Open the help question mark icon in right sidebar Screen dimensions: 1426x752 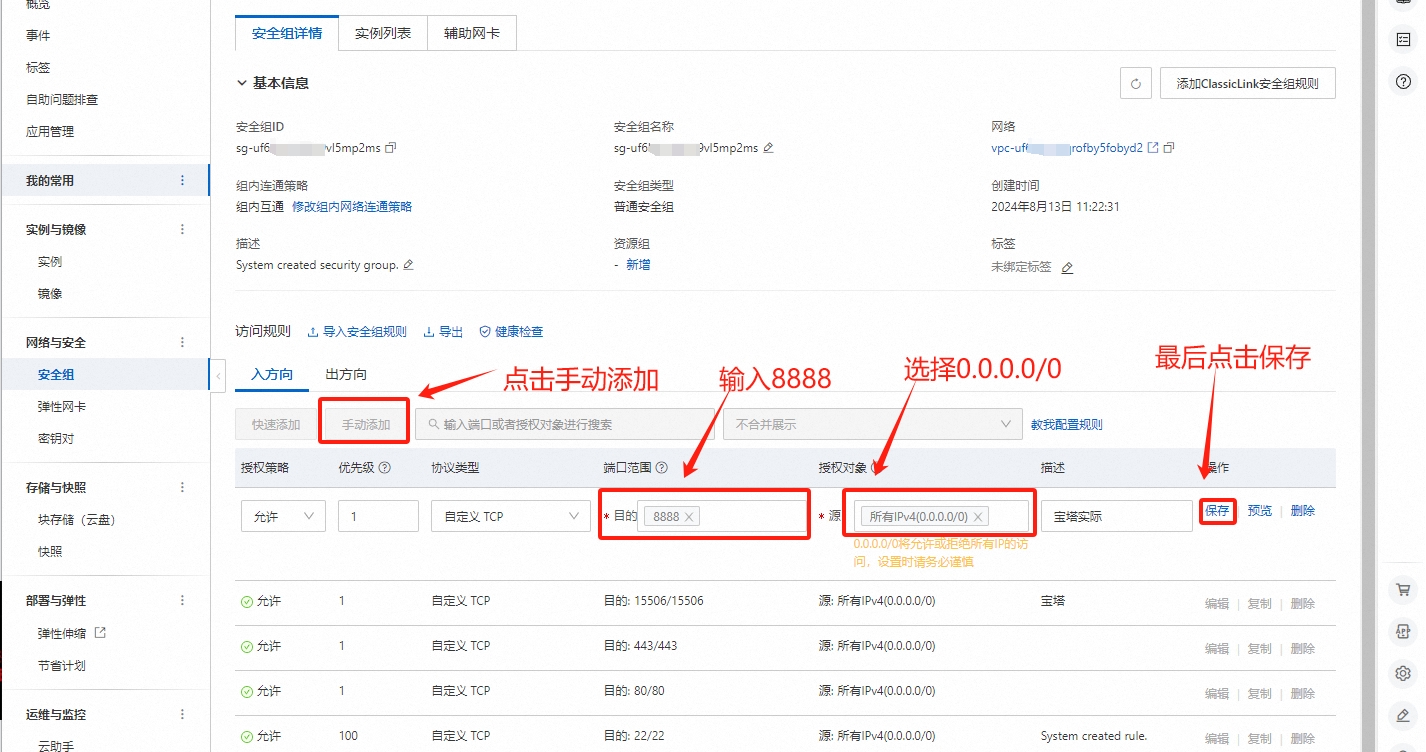pos(1403,82)
